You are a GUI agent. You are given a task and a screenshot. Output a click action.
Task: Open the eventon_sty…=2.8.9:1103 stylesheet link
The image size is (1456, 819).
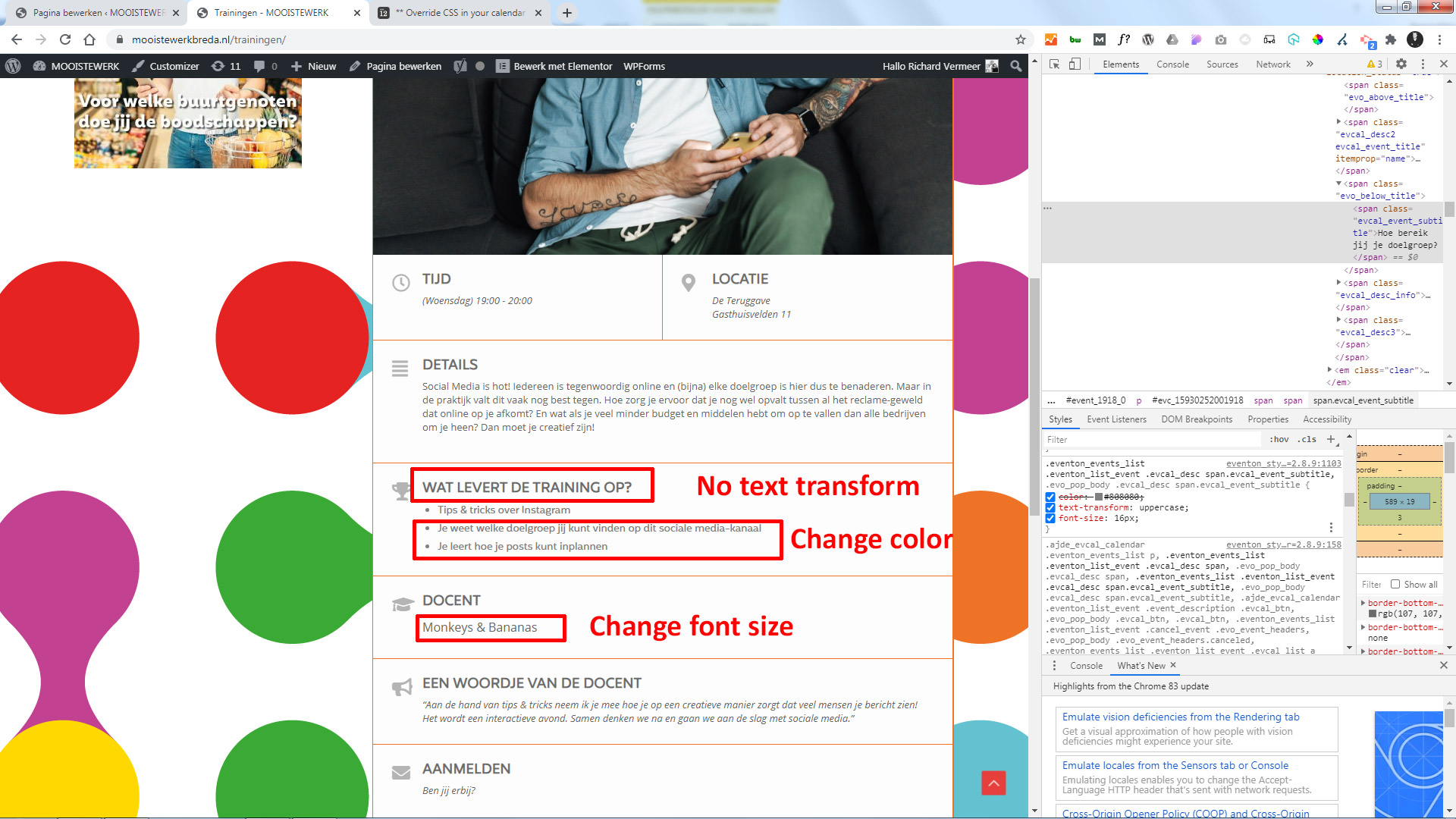[x=1283, y=463]
